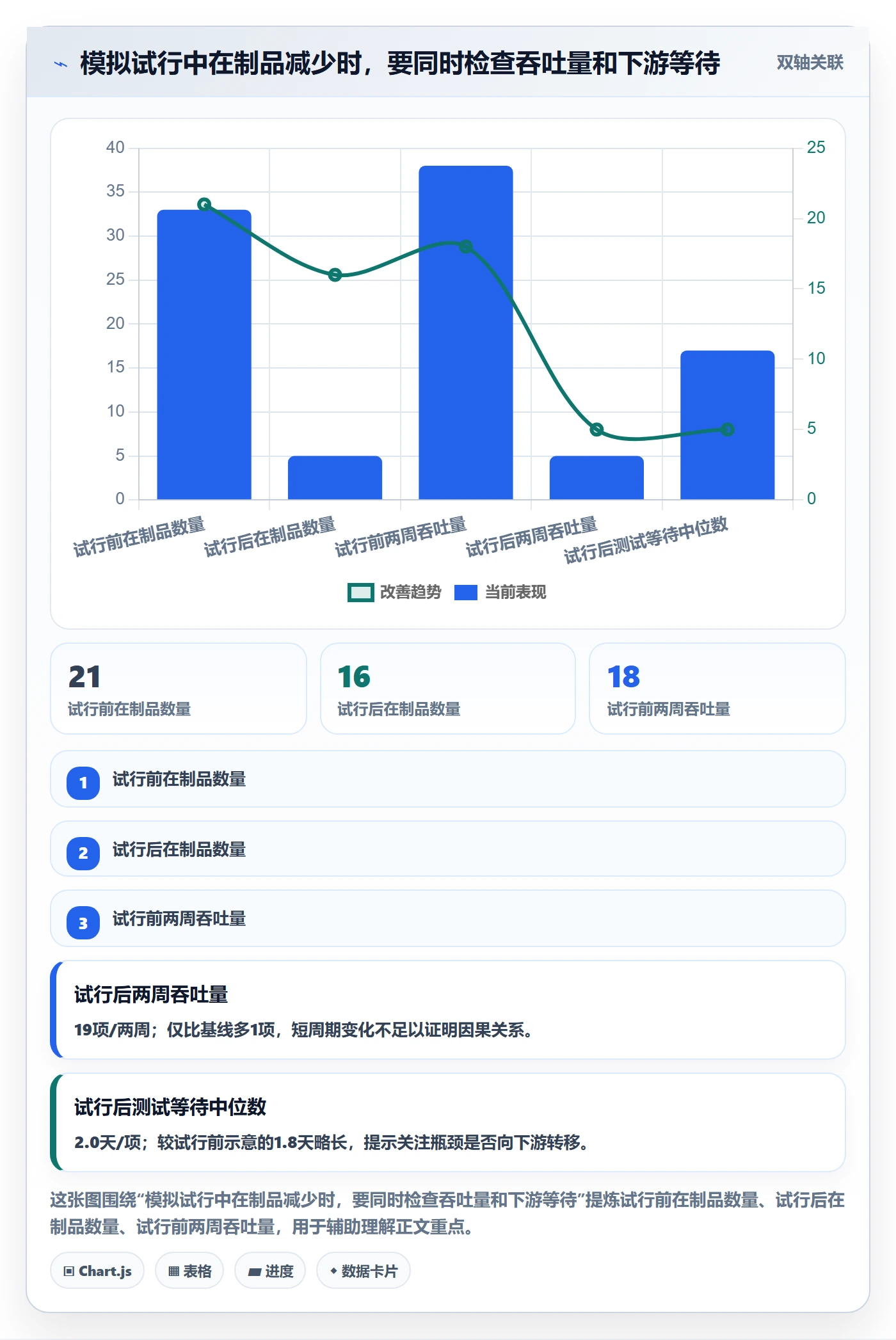Click the 表格 tag
This screenshot has height=1340, width=896.
pyautogui.click(x=189, y=1271)
